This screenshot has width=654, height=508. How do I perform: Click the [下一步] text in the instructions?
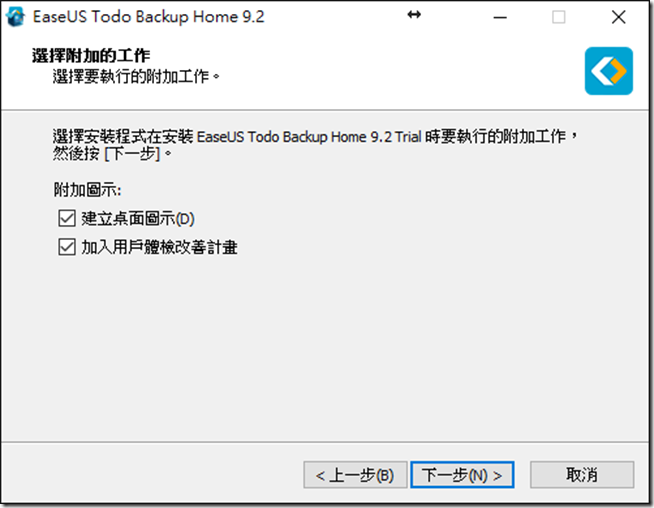[132, 153]
